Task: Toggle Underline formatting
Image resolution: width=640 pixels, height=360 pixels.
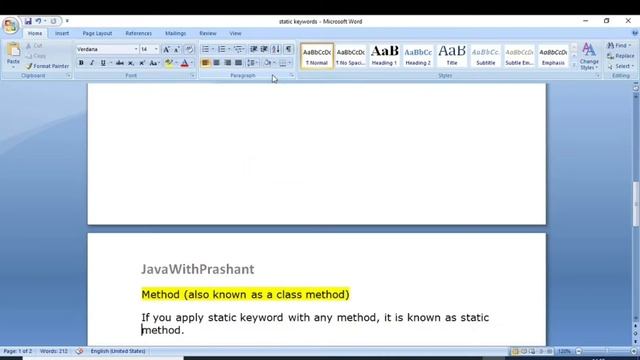Action: click(103, 63)
